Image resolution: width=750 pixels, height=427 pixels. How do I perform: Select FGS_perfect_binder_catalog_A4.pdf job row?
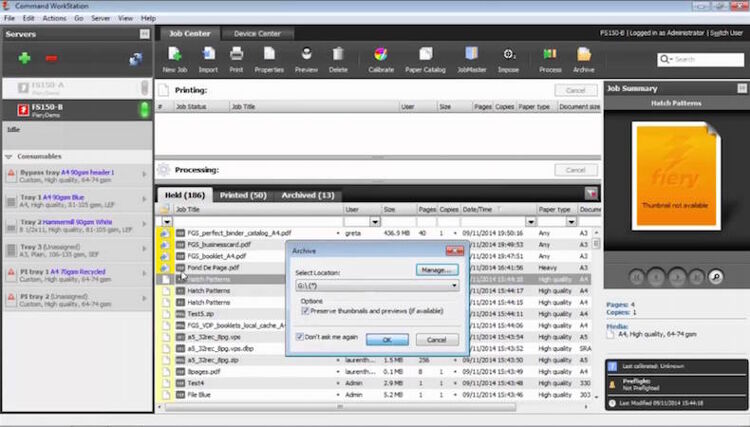pos(373,233)
